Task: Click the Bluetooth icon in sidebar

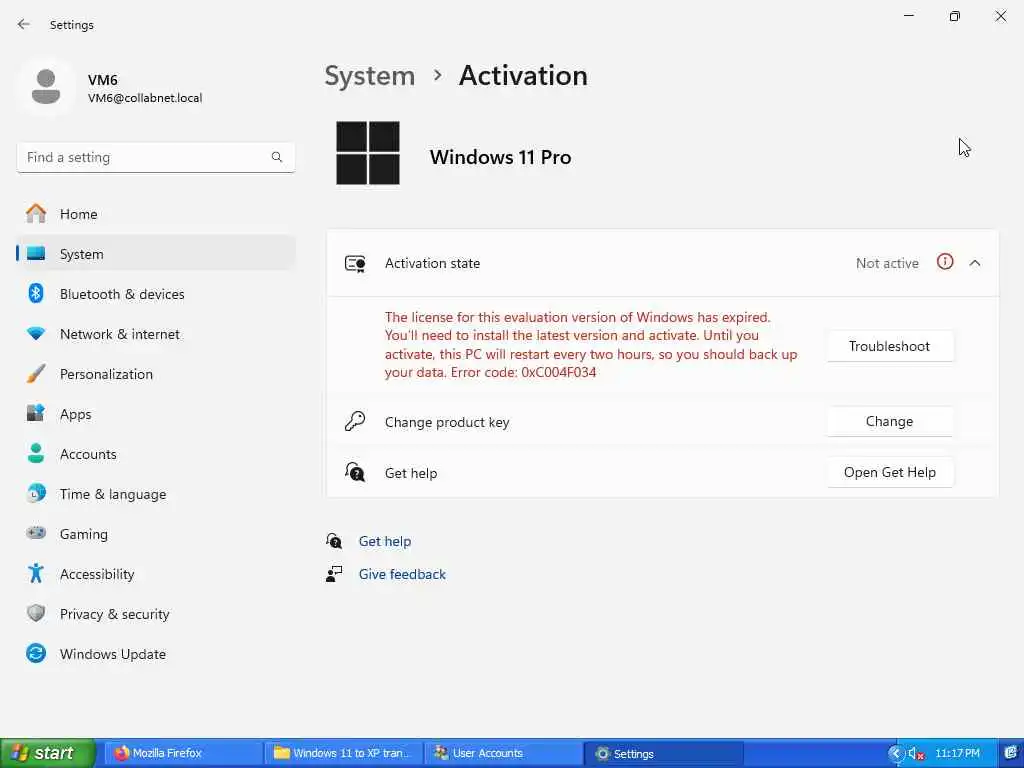Action: (36, 293)
